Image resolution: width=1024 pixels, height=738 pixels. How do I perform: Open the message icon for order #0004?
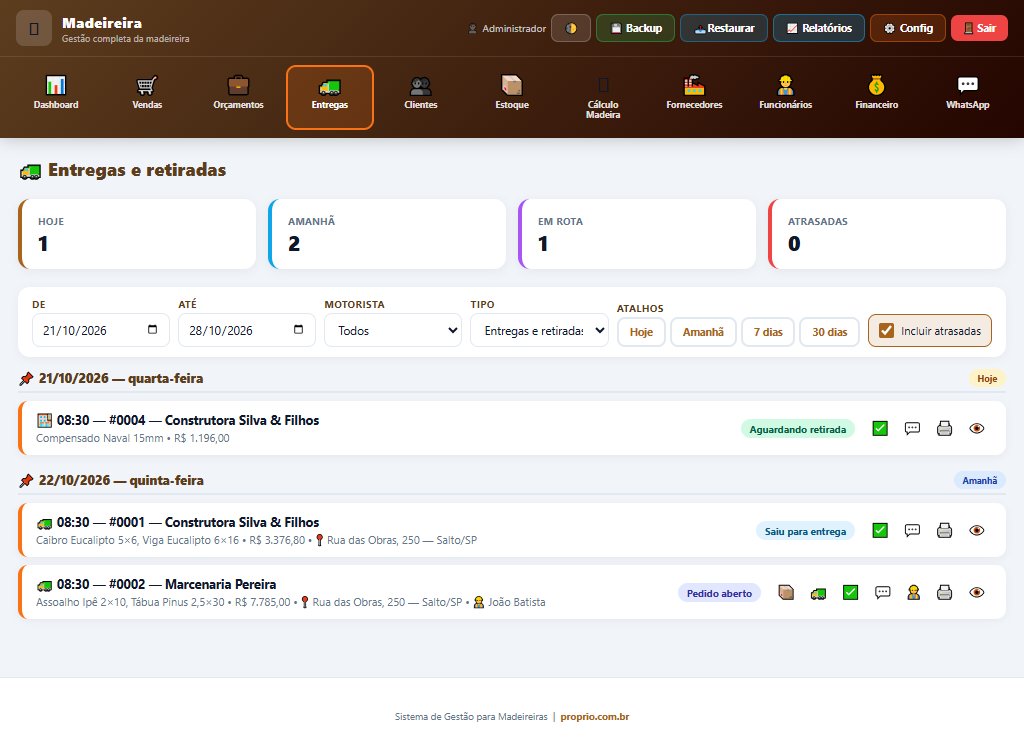(x=912, y=428)
